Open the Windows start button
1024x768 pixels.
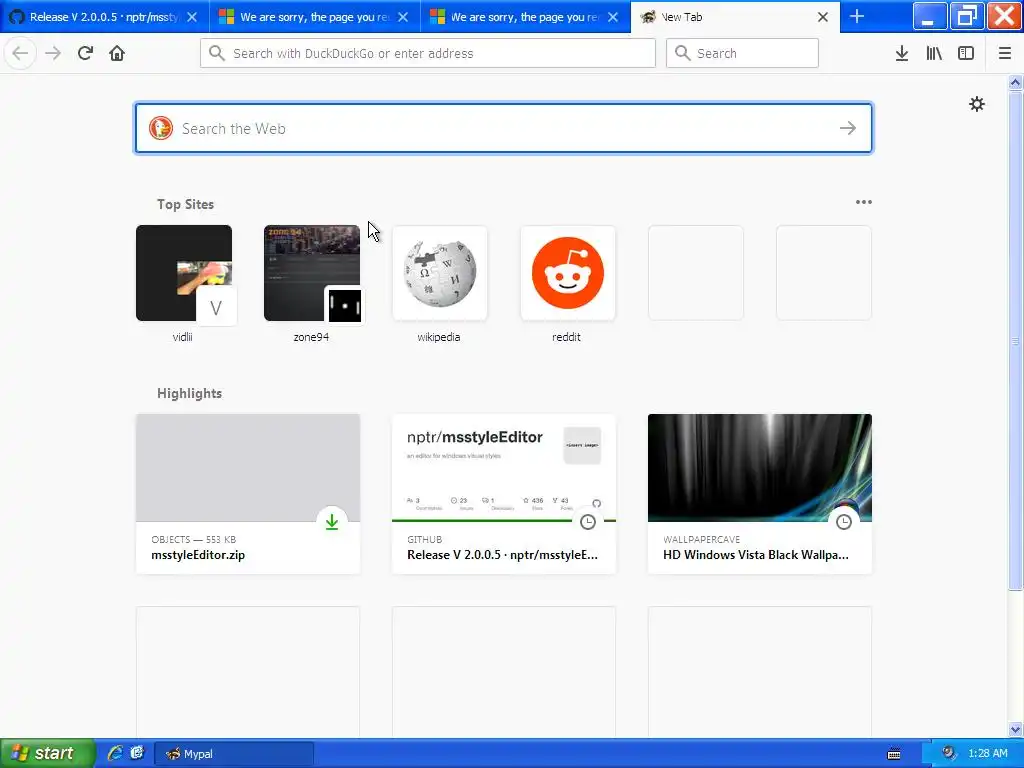(x=48, y=753)
